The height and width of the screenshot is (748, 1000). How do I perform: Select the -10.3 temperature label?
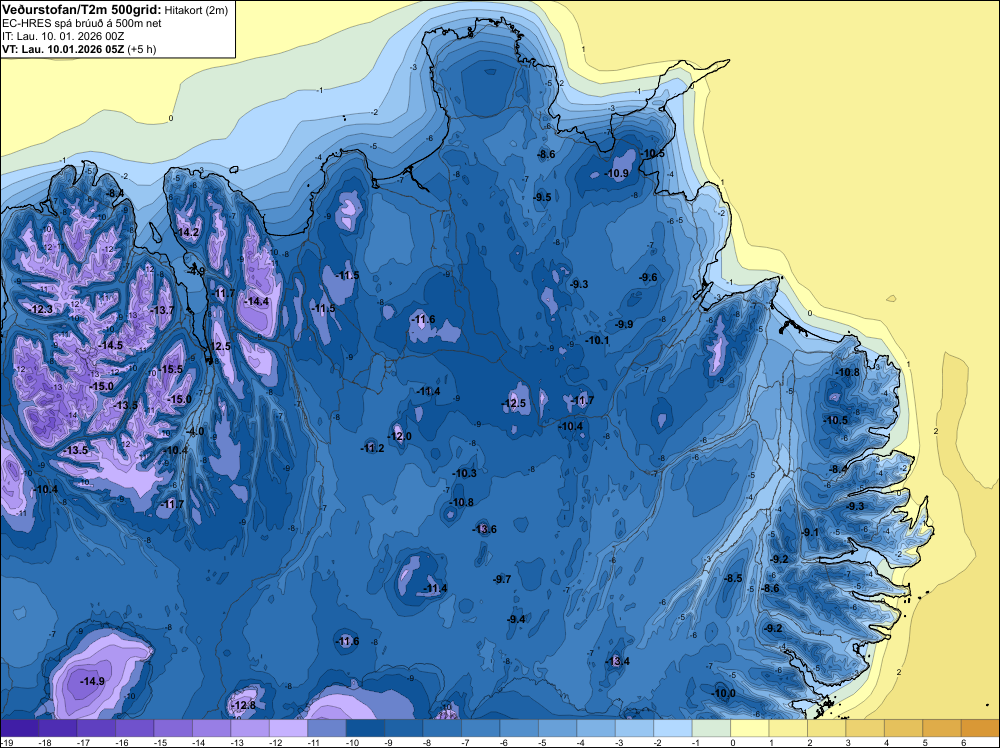click(465, 473)
